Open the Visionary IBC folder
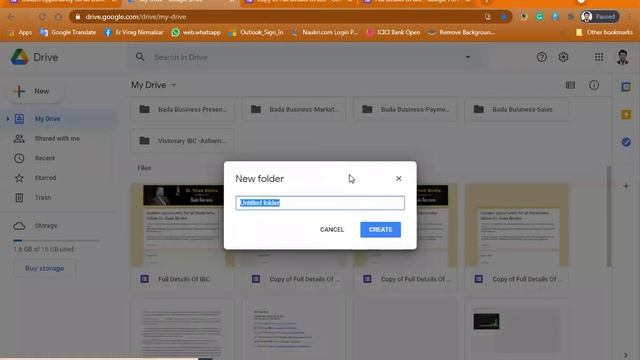640x360 pixels. (x=182, y=141)
